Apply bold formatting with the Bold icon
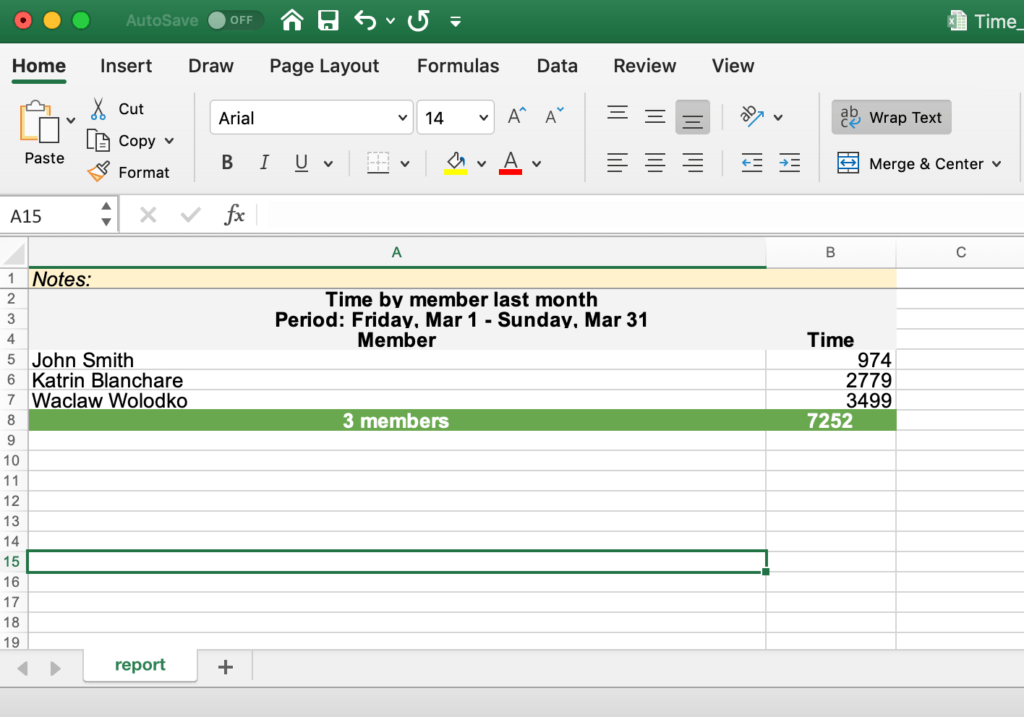The width and height of the screenshot is (1024, 717). (x=226, y=161)
